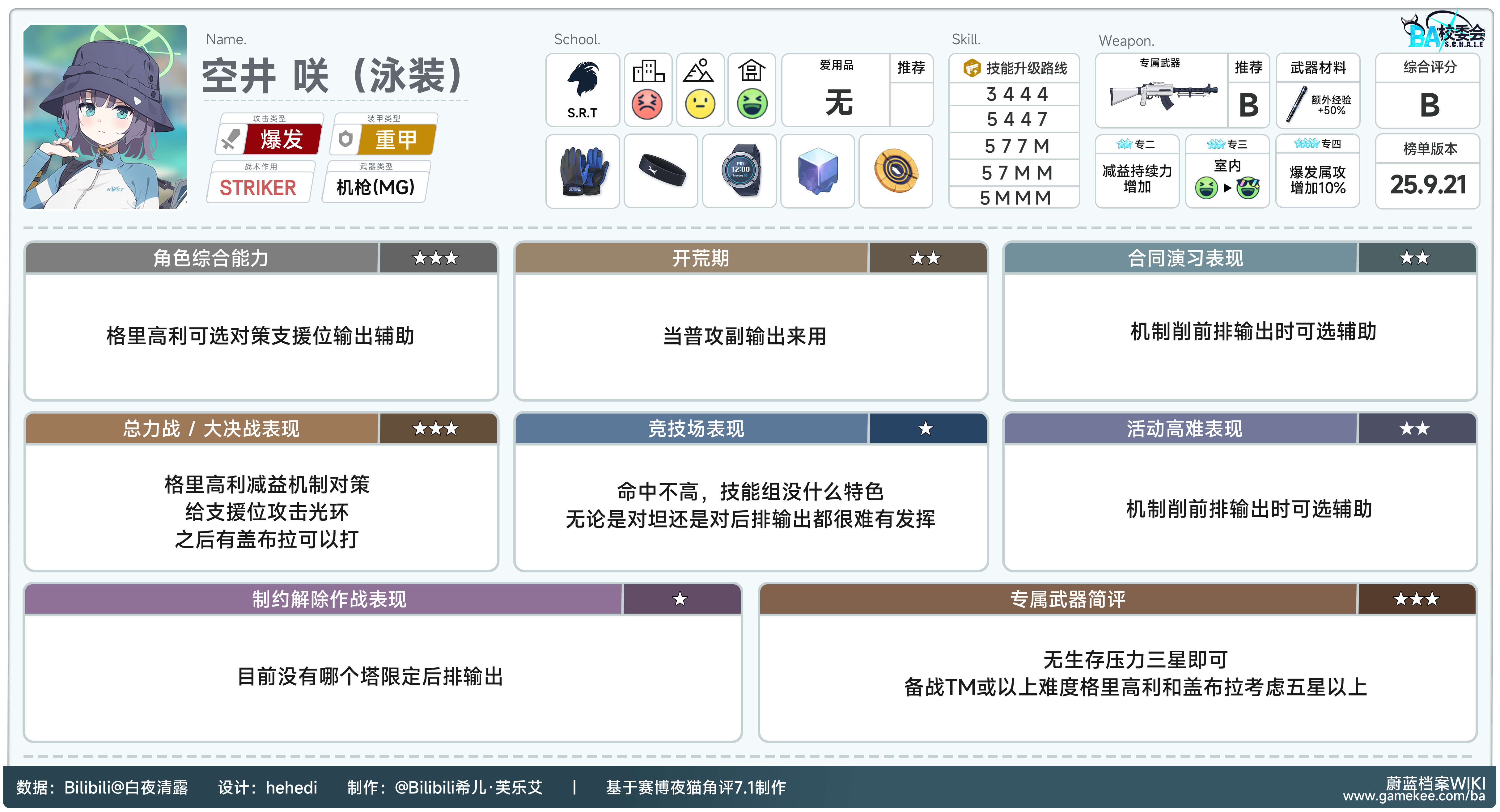Click the golden disc artifact icon
Image resolution: width=1500 pixels, height=812 pixels.
click(896, 171)
